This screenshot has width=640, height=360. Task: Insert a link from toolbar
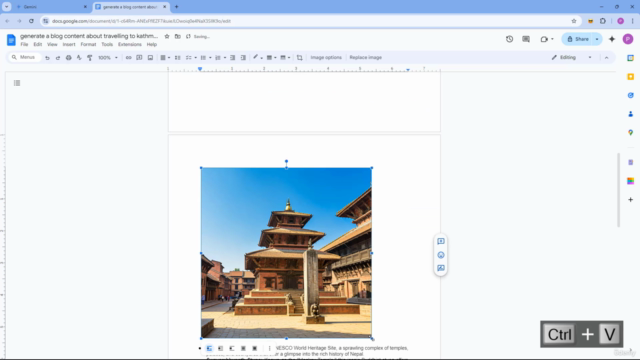[129, 58]
